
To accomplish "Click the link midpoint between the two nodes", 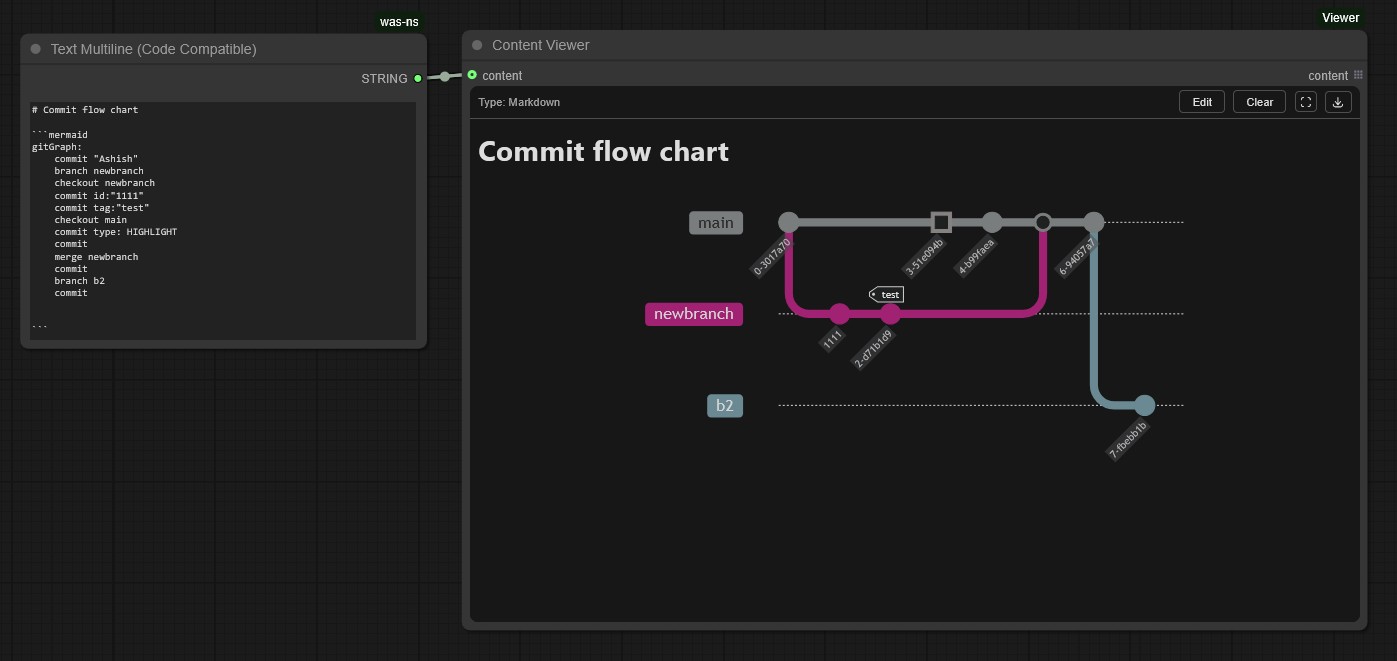I will coord(445,76).
